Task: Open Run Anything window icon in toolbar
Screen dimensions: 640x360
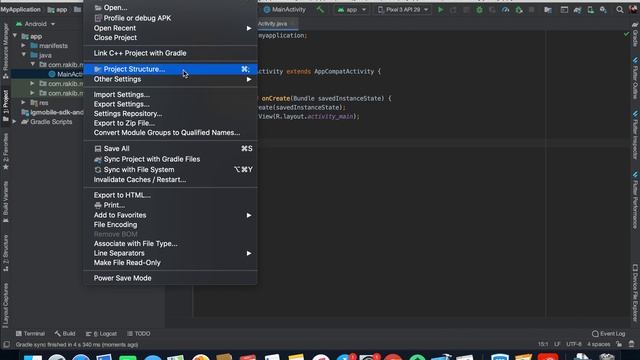Action: pos(564,9)
